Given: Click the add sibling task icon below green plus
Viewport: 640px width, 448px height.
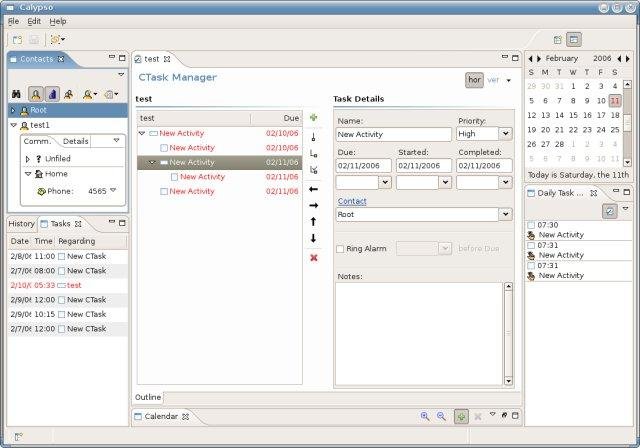Looking at the screenshot, I should click(313, 137).
